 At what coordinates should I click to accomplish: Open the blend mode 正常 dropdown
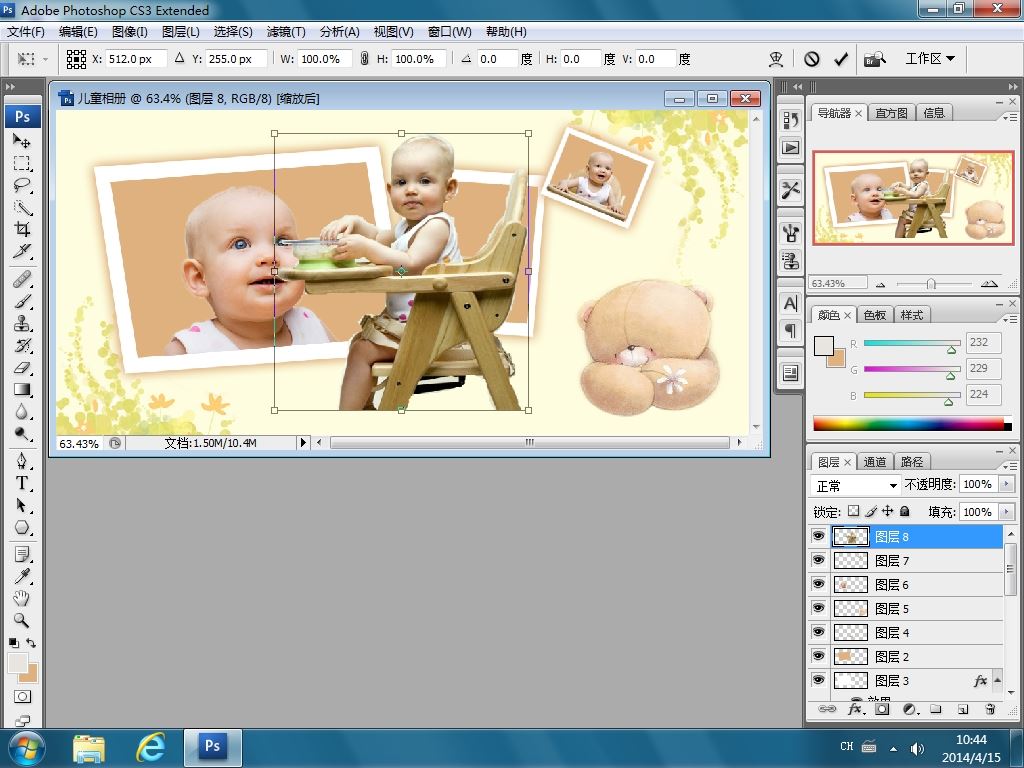click(855, 485)
